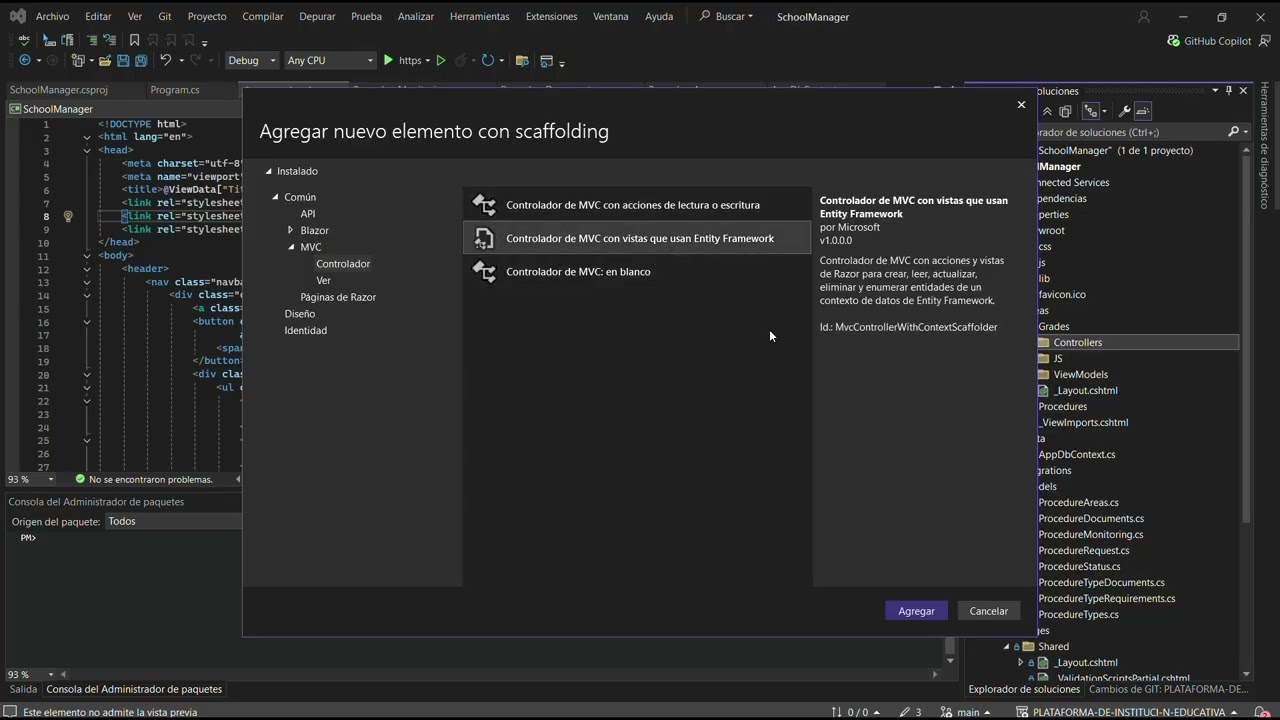
Task: Open ProcedureRequest.cs in Solution Explorer
Action: pyautogui.click(x=1083, y=551)
